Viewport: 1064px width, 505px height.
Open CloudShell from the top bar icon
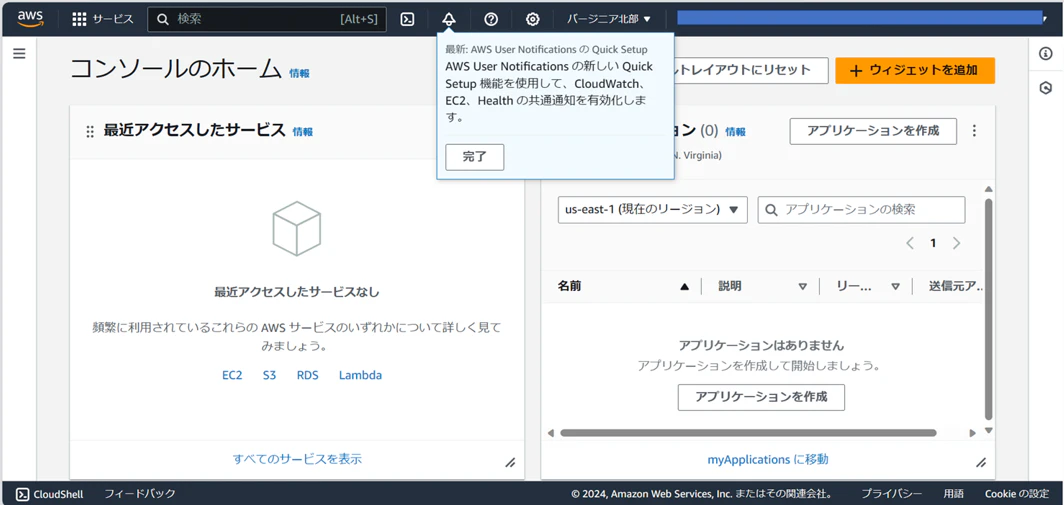(406, 19)
